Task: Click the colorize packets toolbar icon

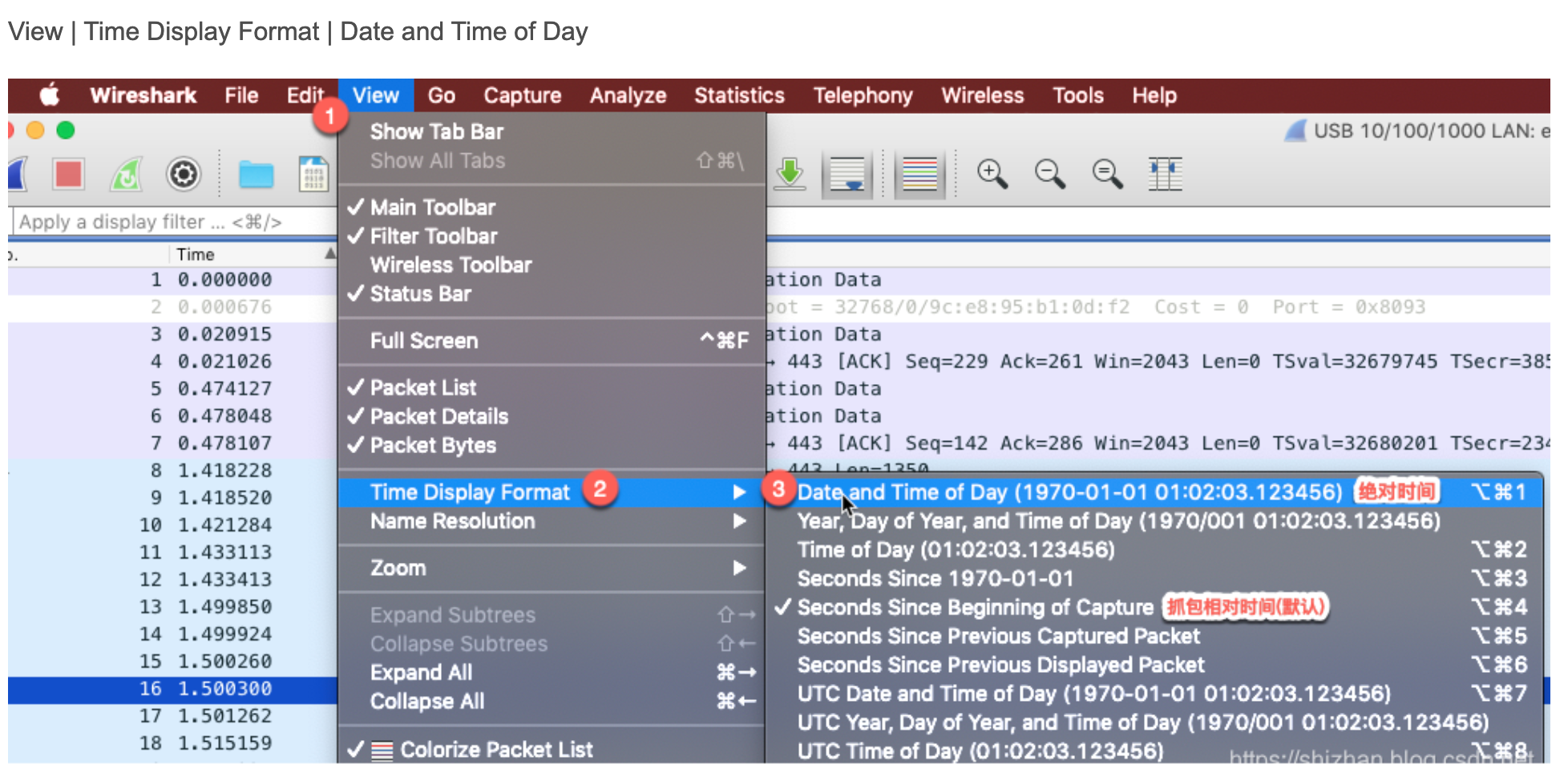Action: coord(919,174)
